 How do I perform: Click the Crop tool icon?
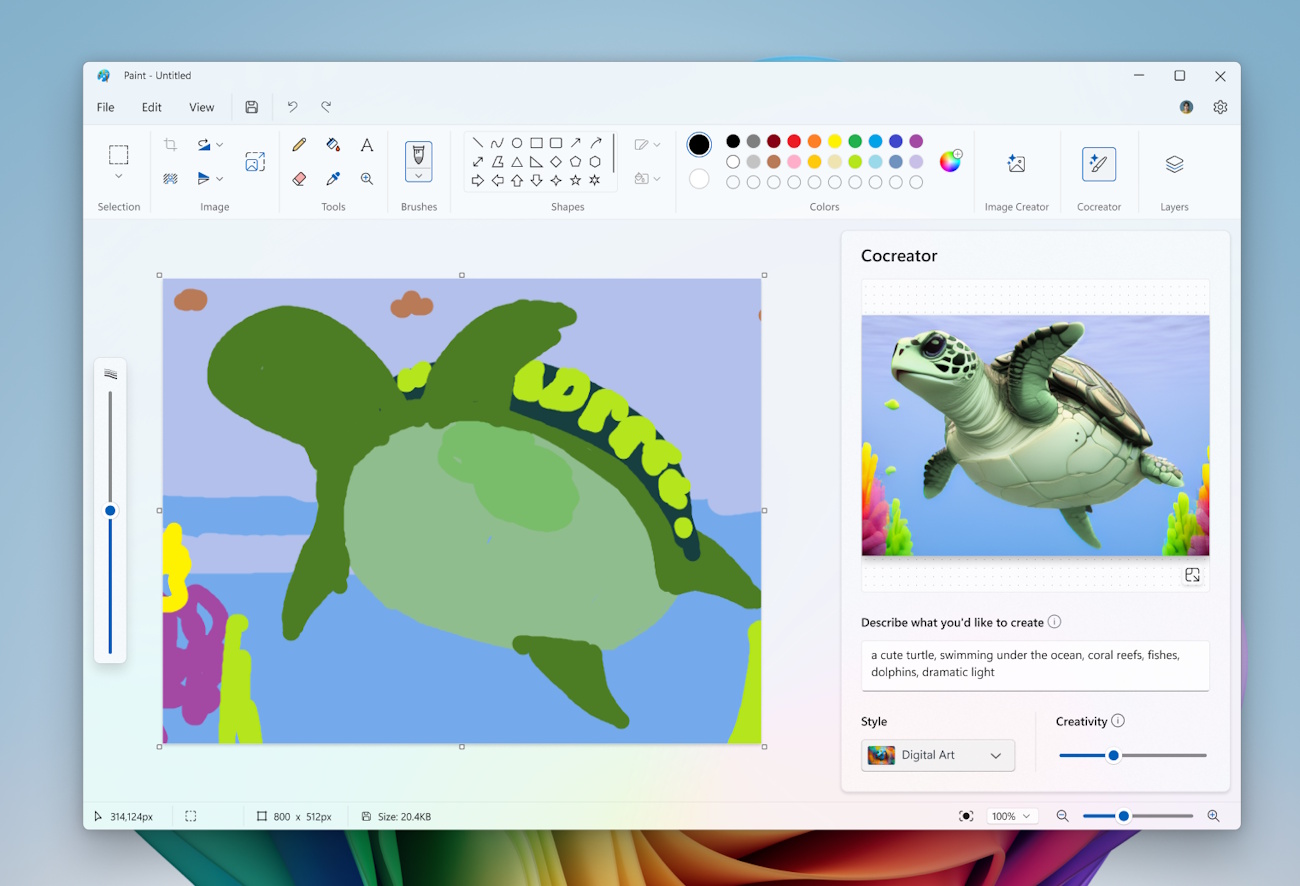(x=171, y=145)
